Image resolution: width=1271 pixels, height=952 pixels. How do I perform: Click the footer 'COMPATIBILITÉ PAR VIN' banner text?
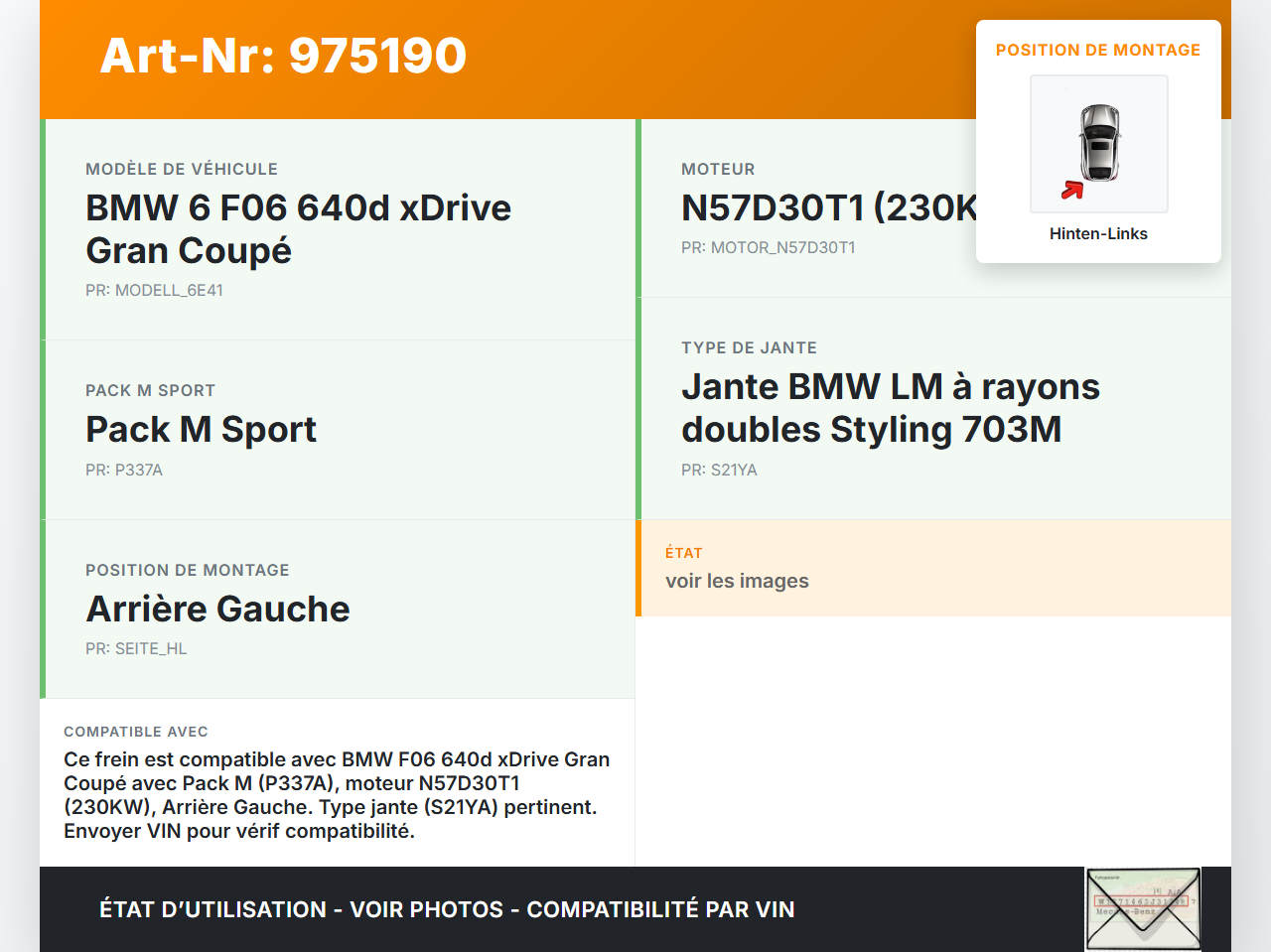[660, 909]
